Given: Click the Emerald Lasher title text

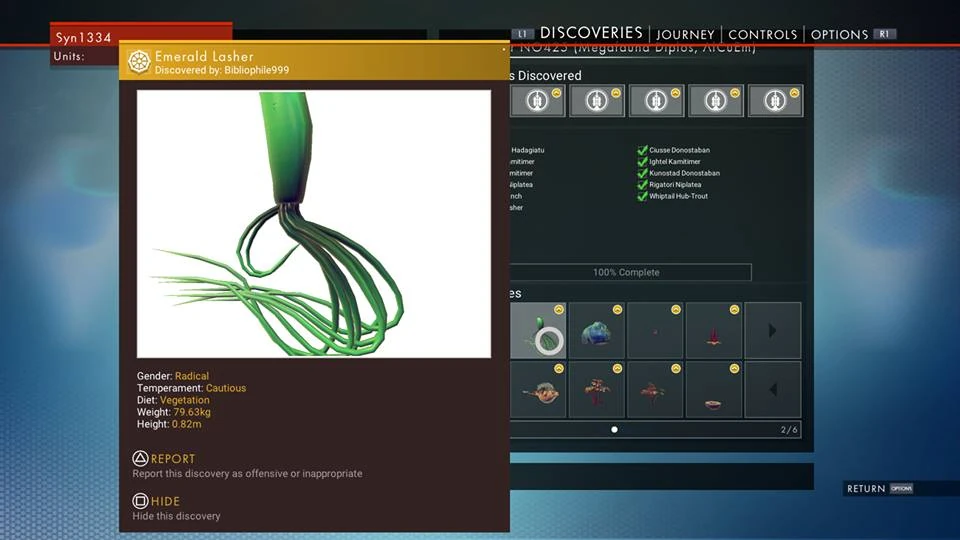Looking at the screenshot, I should click(204, 56).
